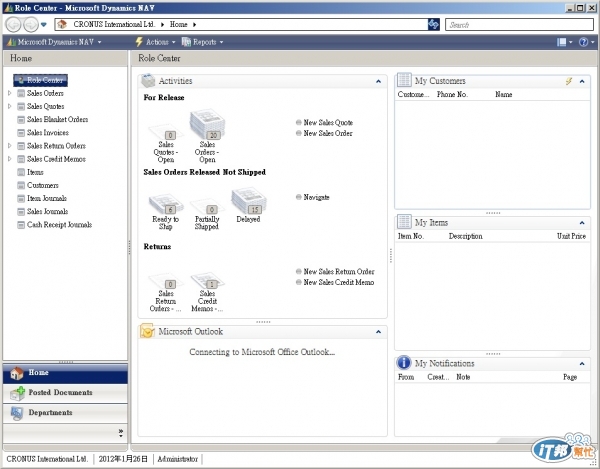The image size is (600, 469).
Task: Click Administrator in the status bar
Action: coord(178,459)
